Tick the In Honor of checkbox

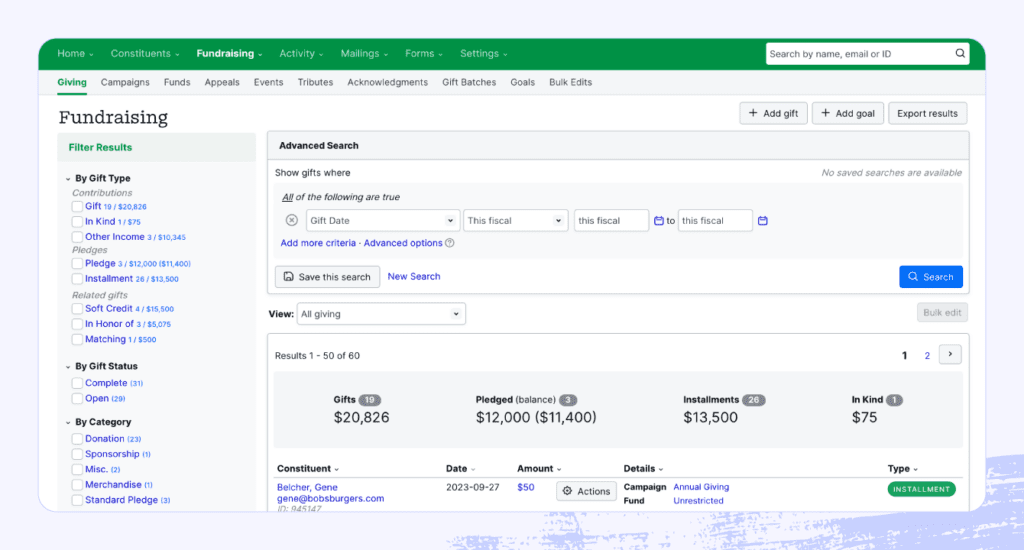coord(77,324)
